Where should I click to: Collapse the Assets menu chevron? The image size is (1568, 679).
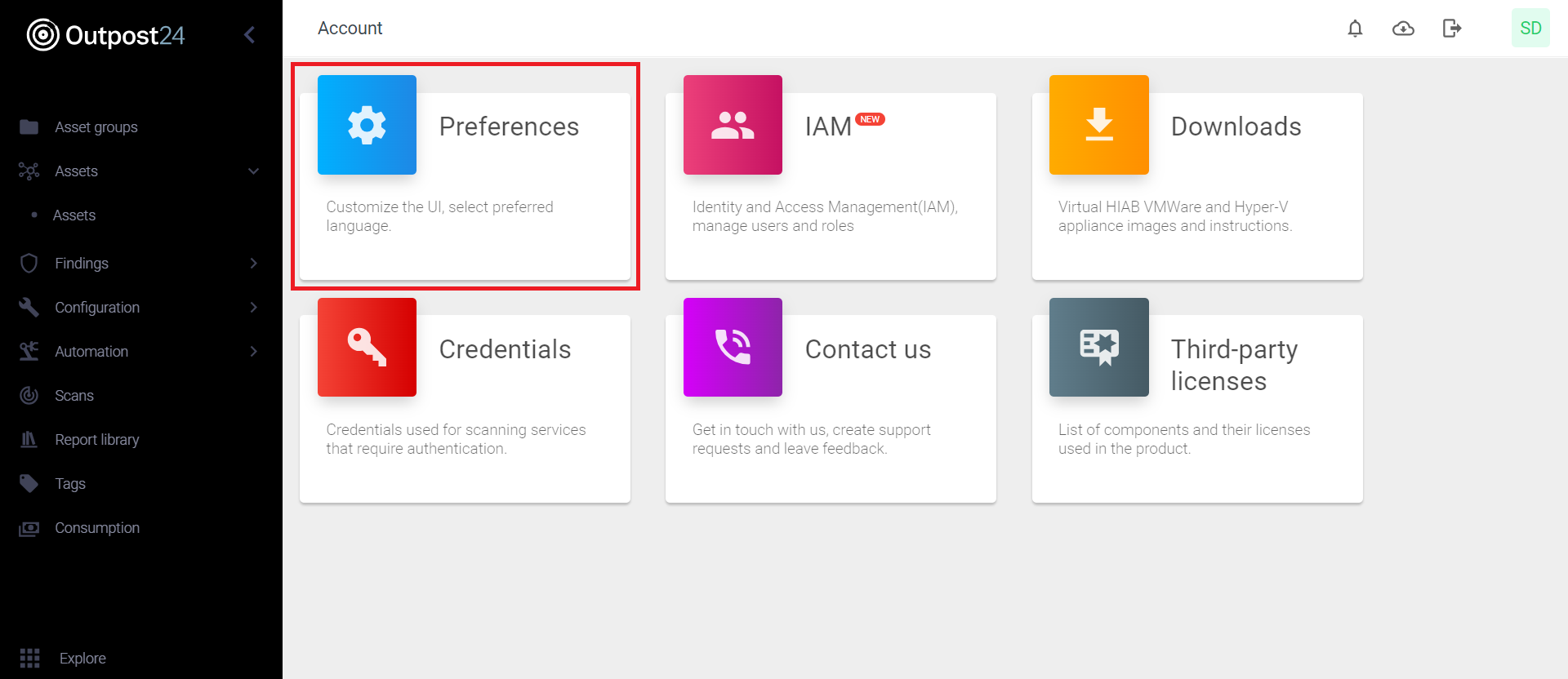[x=254, y=171]
